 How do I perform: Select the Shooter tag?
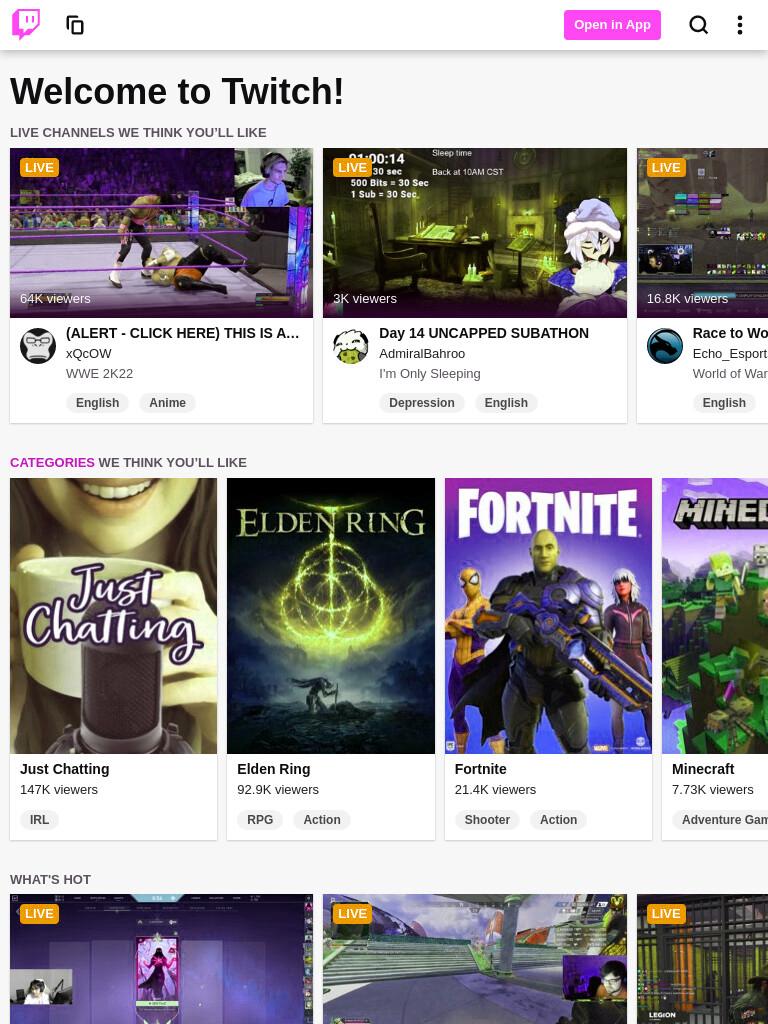tap(487, 820)
